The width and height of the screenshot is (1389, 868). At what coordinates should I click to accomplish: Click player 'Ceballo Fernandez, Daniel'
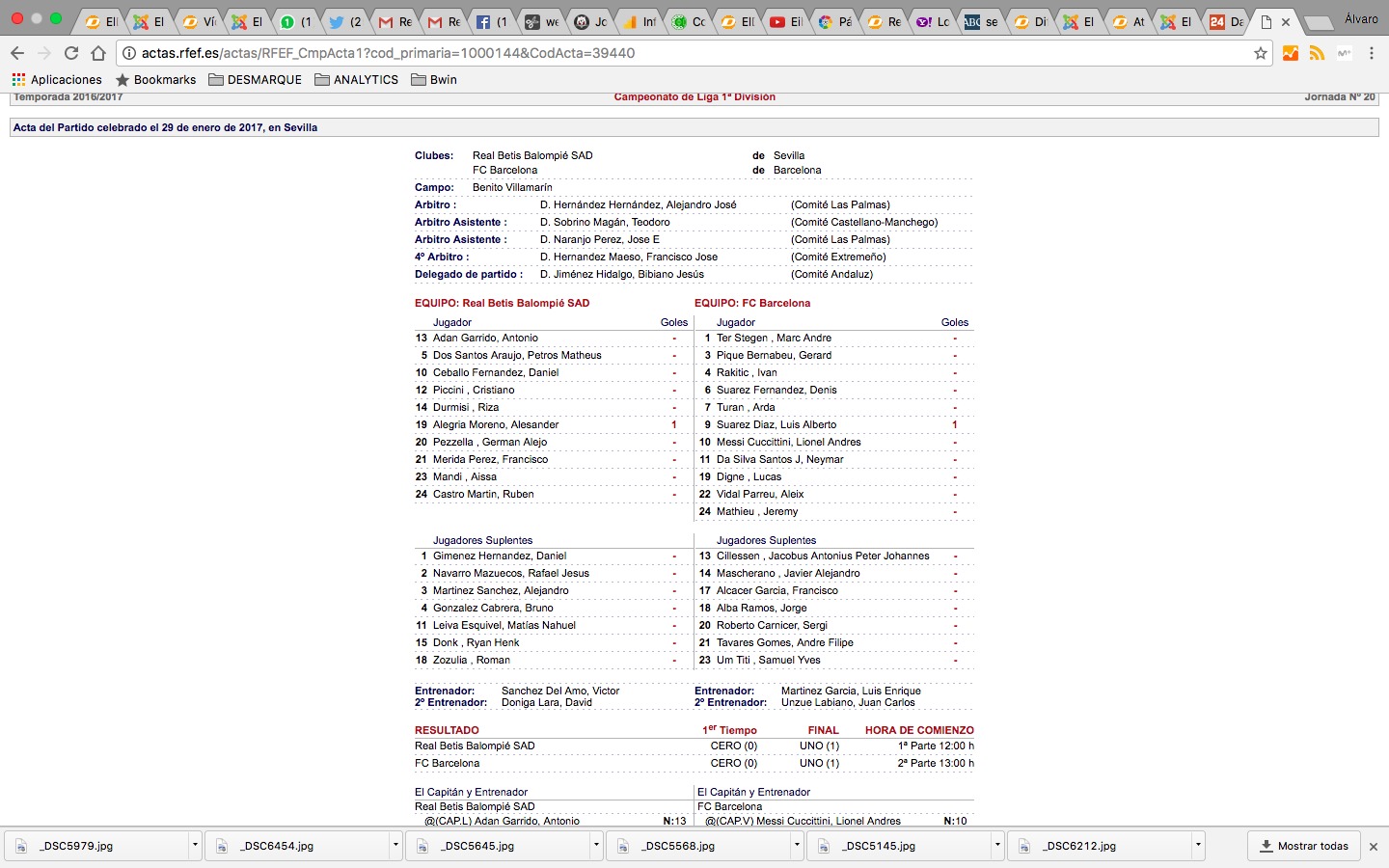[x=496, y=372]
